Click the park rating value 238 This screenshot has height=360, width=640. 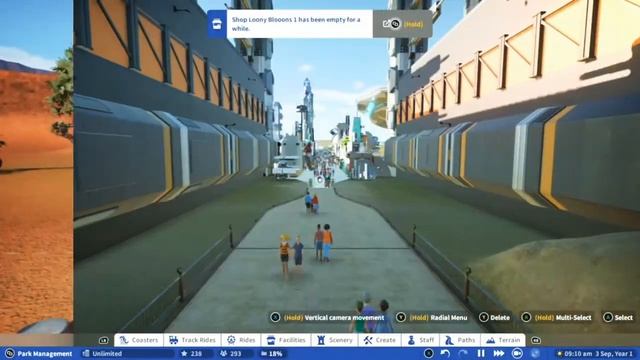tap(196, 354)
